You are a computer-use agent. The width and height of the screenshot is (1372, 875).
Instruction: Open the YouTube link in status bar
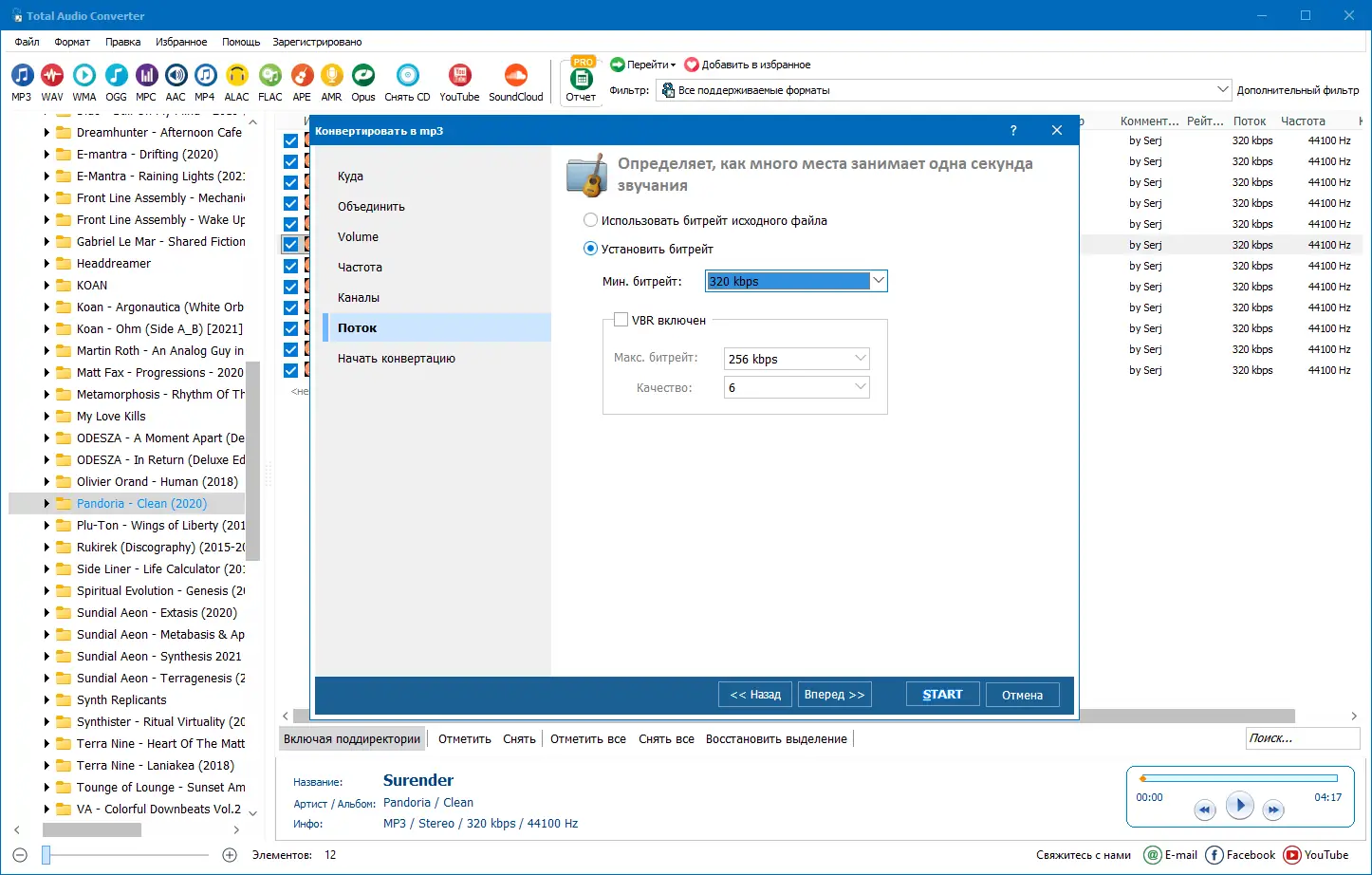(1316, 855)
